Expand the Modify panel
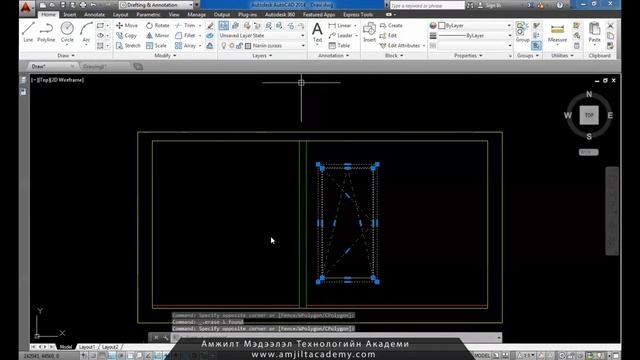The image size is (640, 360). [x=165, y=56]
